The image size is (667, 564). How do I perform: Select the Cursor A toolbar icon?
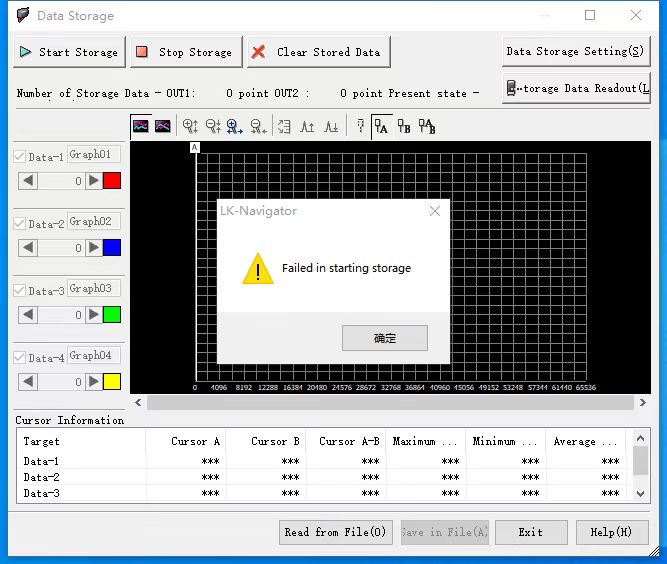coord(381,126)
